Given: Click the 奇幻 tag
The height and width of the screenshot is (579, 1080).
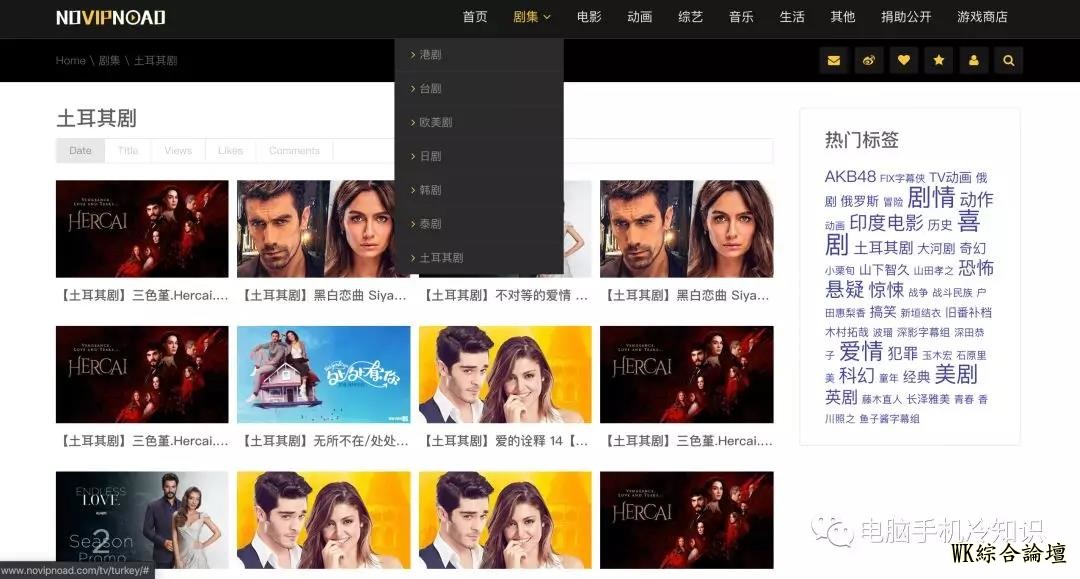Looking at the screenshot, I should tap(973, 248).
